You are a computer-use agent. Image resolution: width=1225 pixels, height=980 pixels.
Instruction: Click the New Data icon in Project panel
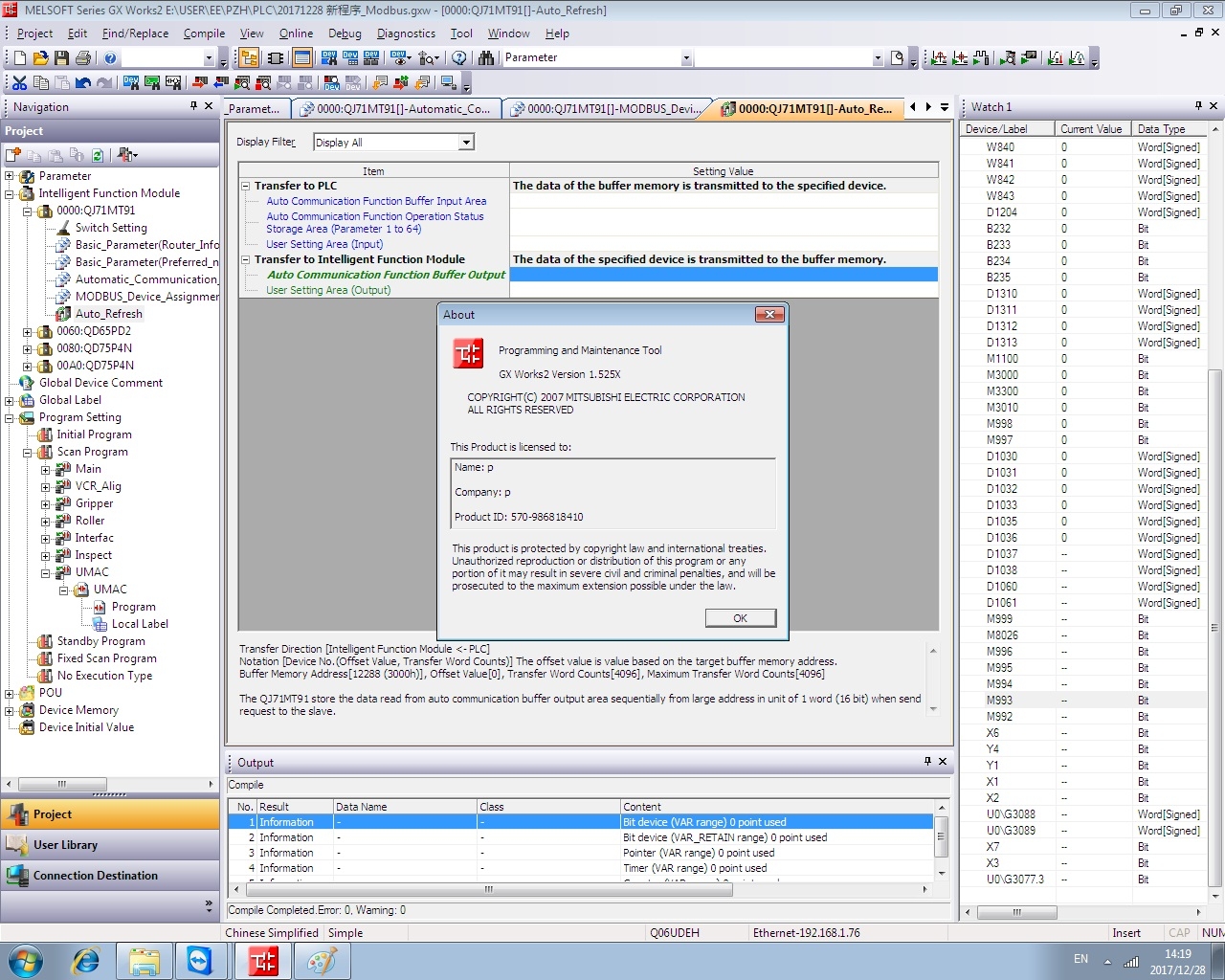click(x=13, y=154)
